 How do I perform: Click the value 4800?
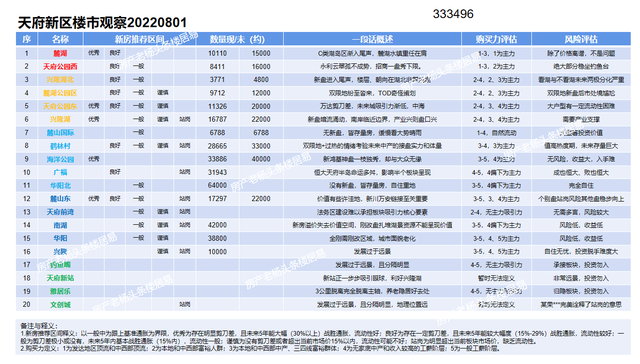click(261, 80)
